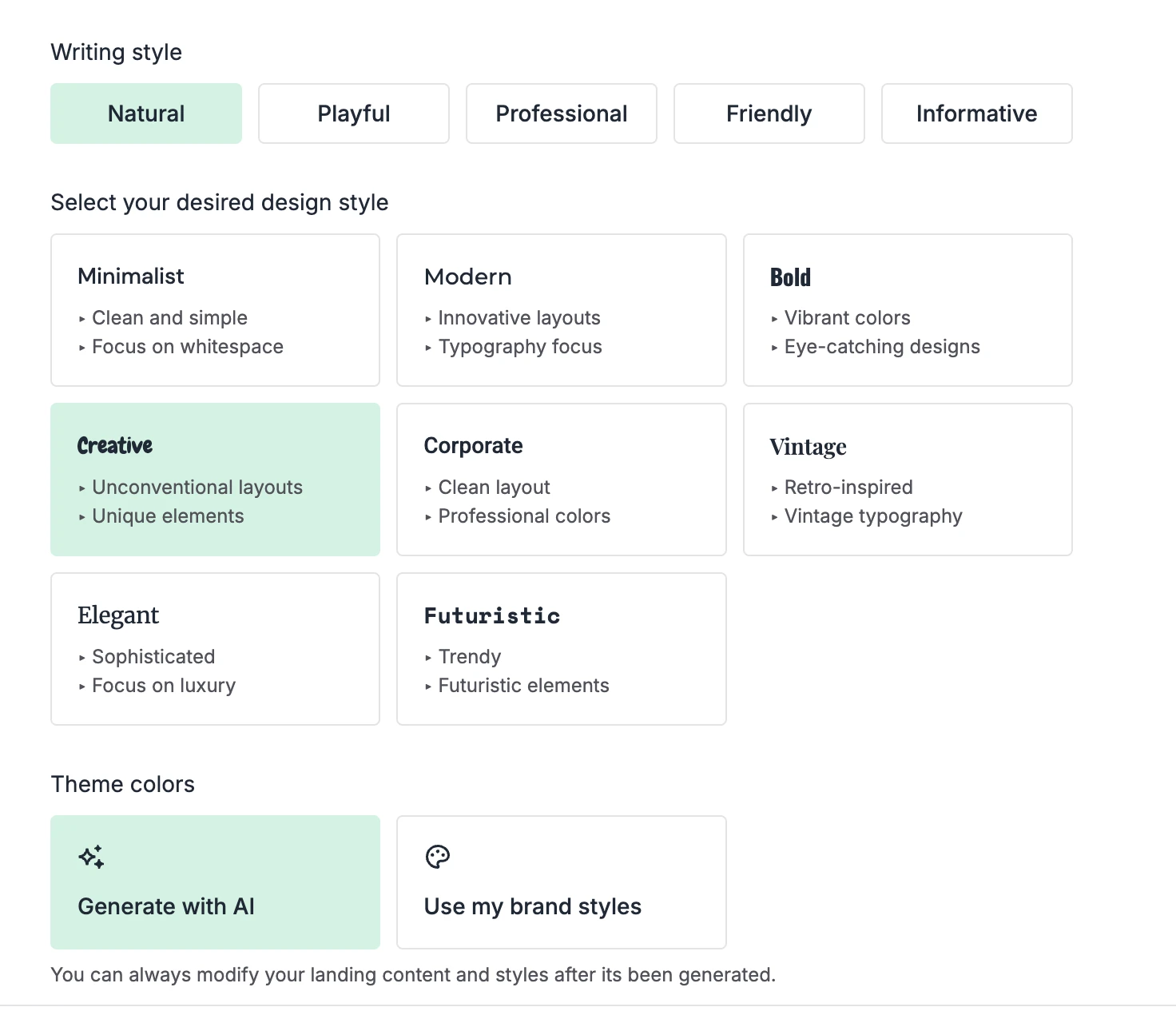Select the Corporate design style
1176x1011 pixels.
coord(561,479)
